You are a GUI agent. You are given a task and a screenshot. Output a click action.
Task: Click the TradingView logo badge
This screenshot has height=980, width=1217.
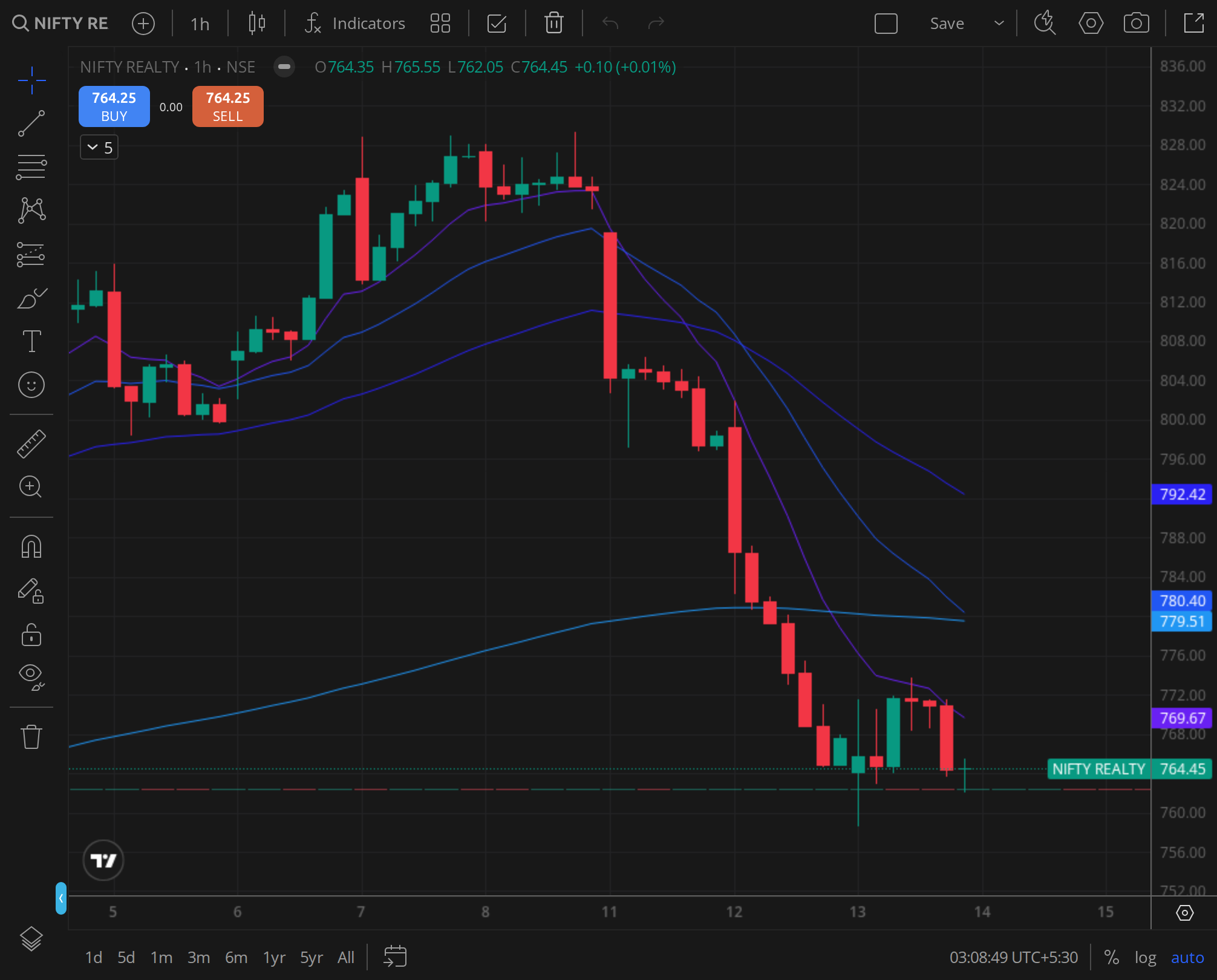103,860
